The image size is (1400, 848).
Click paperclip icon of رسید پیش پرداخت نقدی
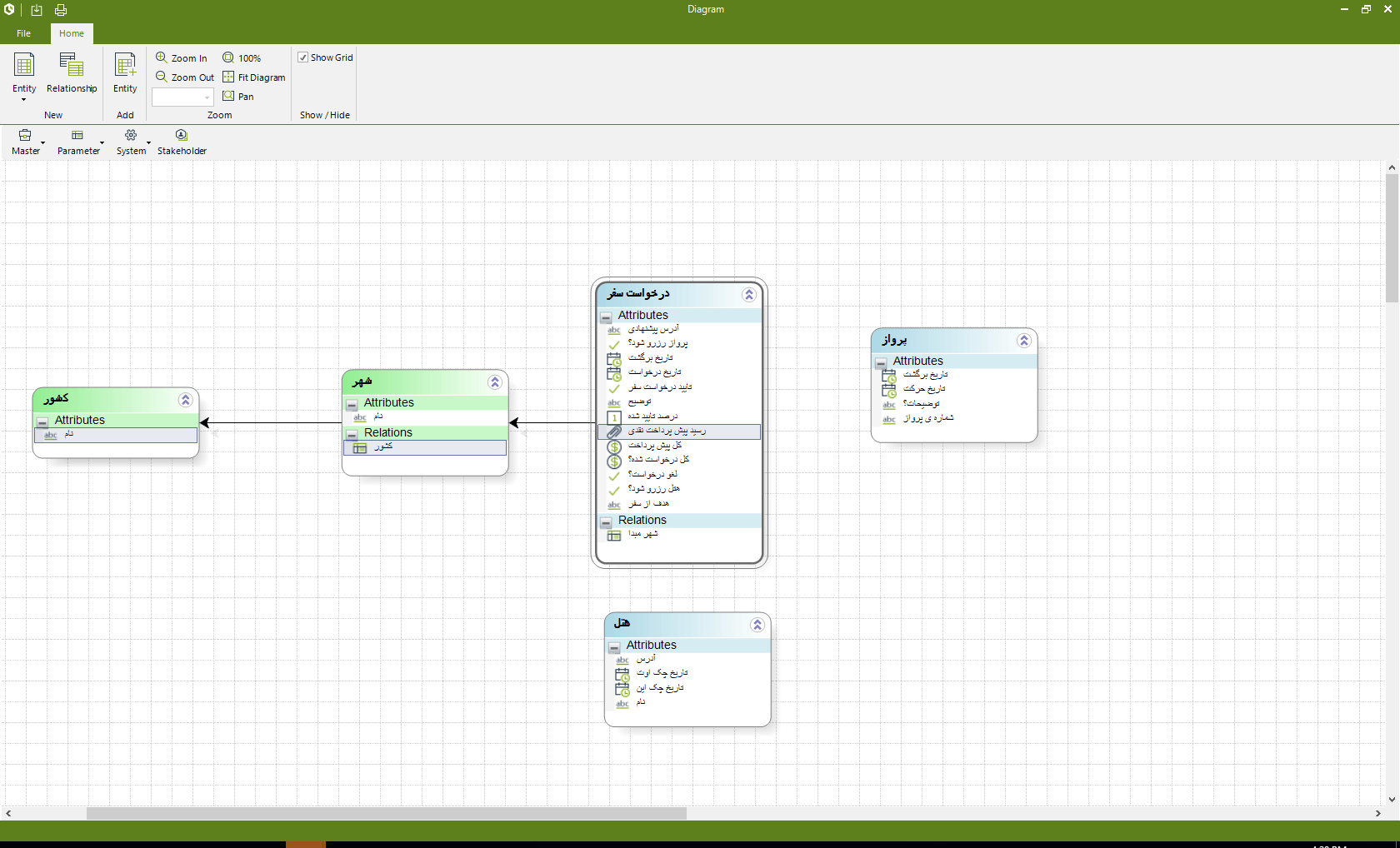point(614,431)
